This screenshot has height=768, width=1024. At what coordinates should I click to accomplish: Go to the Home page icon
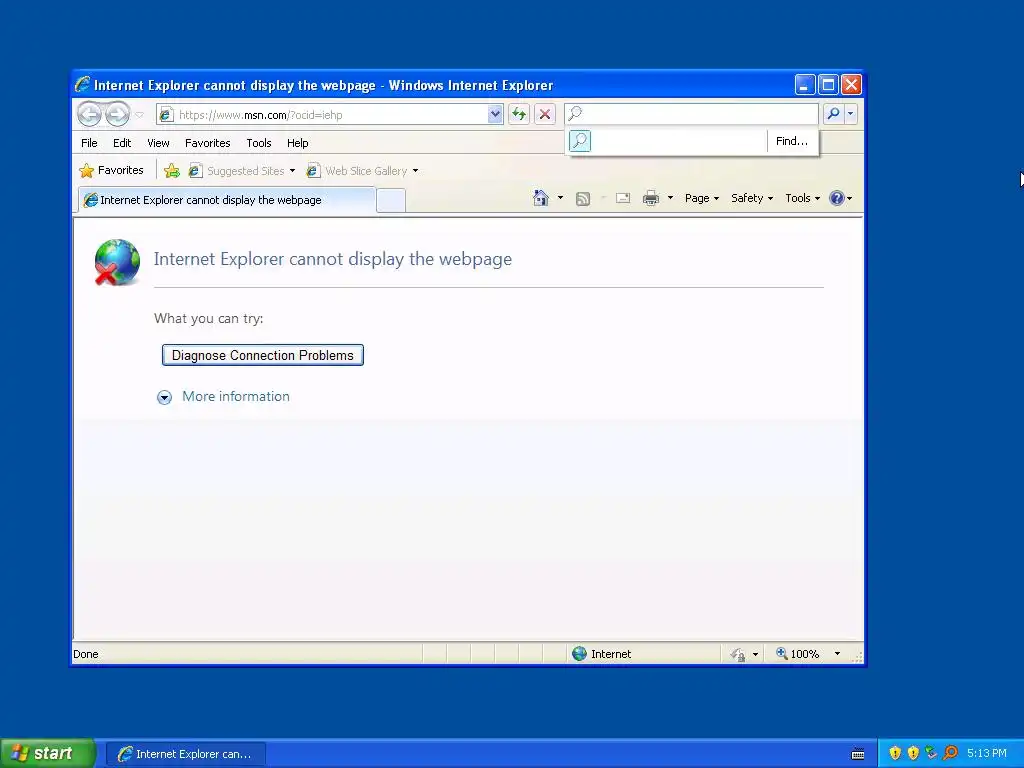click(541, 198)
